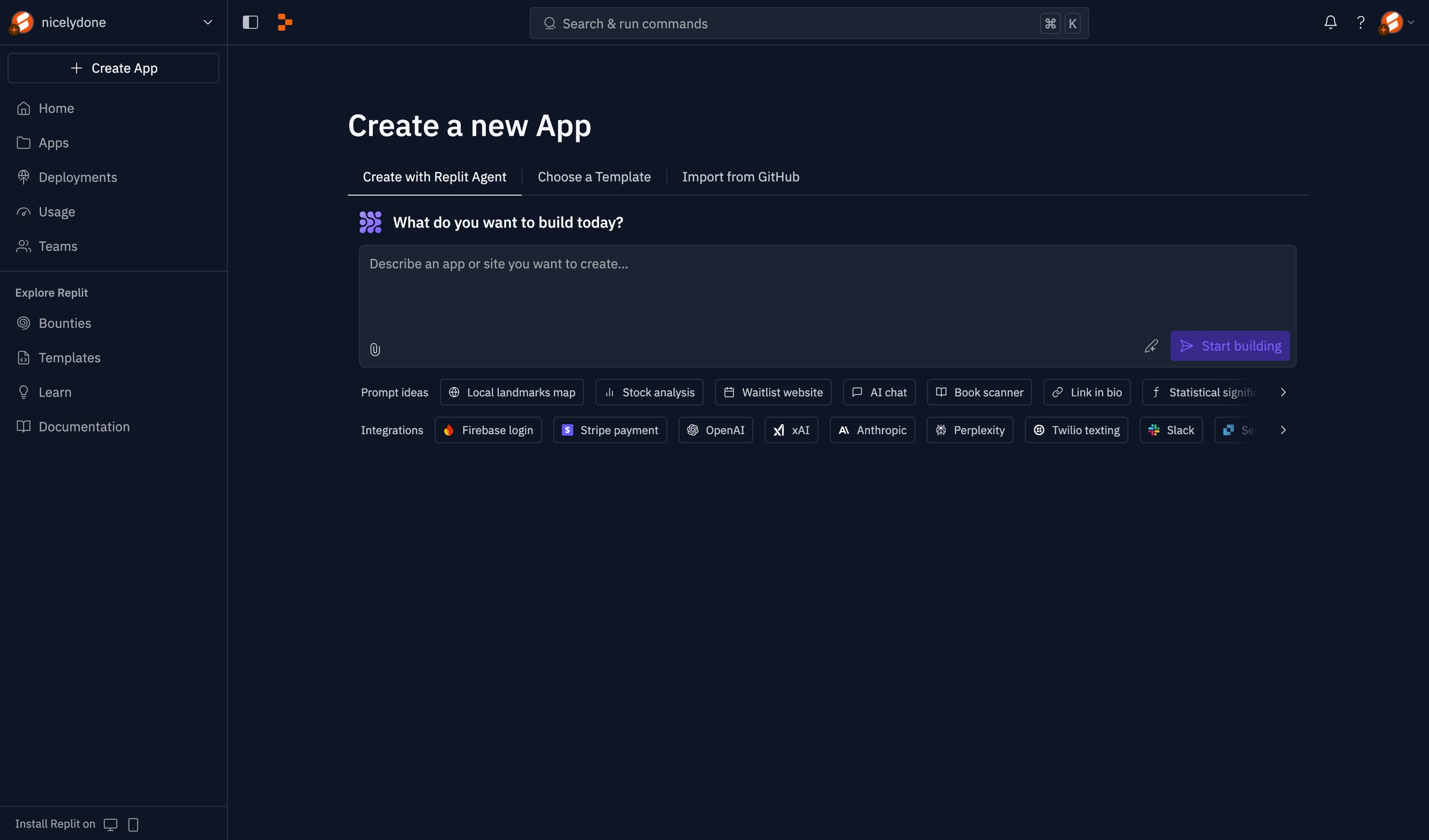Open the user avatar menu

(1396, 23)
